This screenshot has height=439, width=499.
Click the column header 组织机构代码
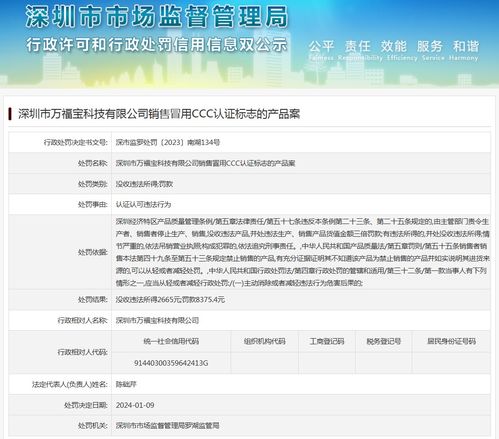[264, 341]
